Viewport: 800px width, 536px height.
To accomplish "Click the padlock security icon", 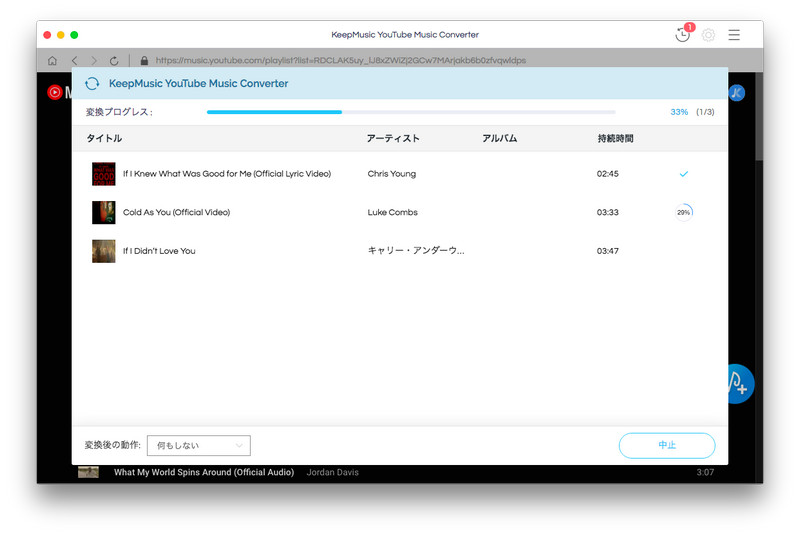I will pyautogui.click(x=144, y=61).
